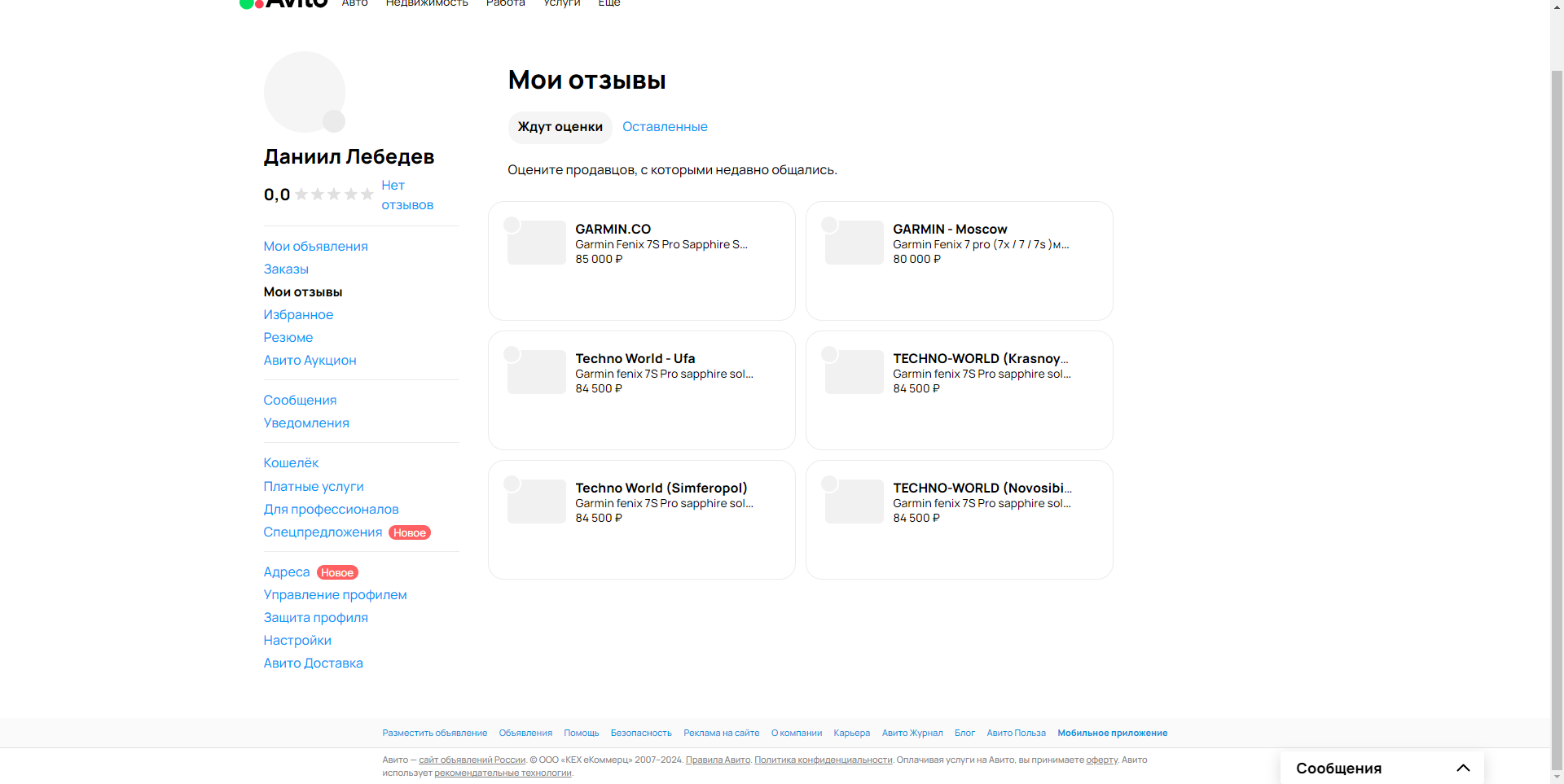
Task: Open TECHNO-WORLD (Novosibi... listing thumbnail
Action: pos(854,501)
